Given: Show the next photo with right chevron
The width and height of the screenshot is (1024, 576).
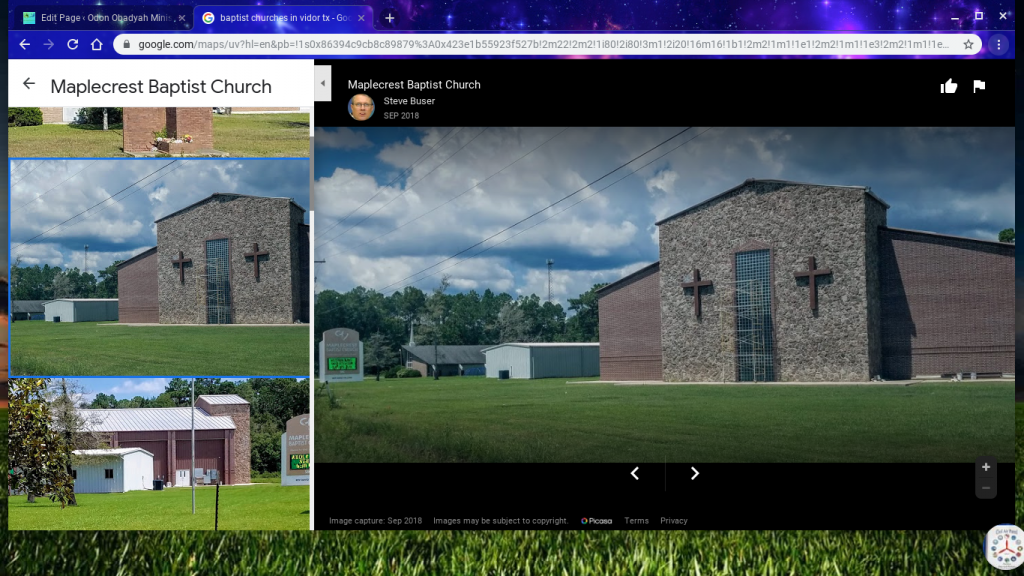Looking at the screenshot, I should click(695, 474).
